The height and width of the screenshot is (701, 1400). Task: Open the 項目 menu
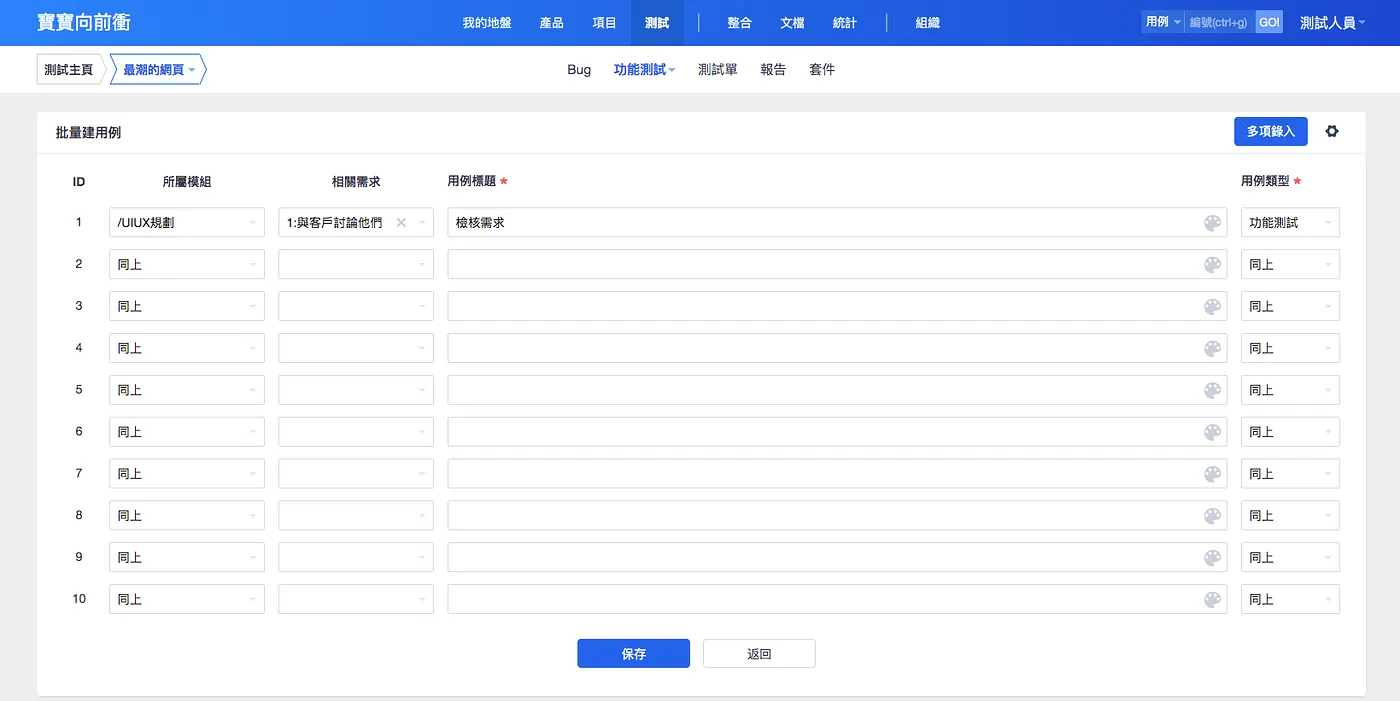605,23
